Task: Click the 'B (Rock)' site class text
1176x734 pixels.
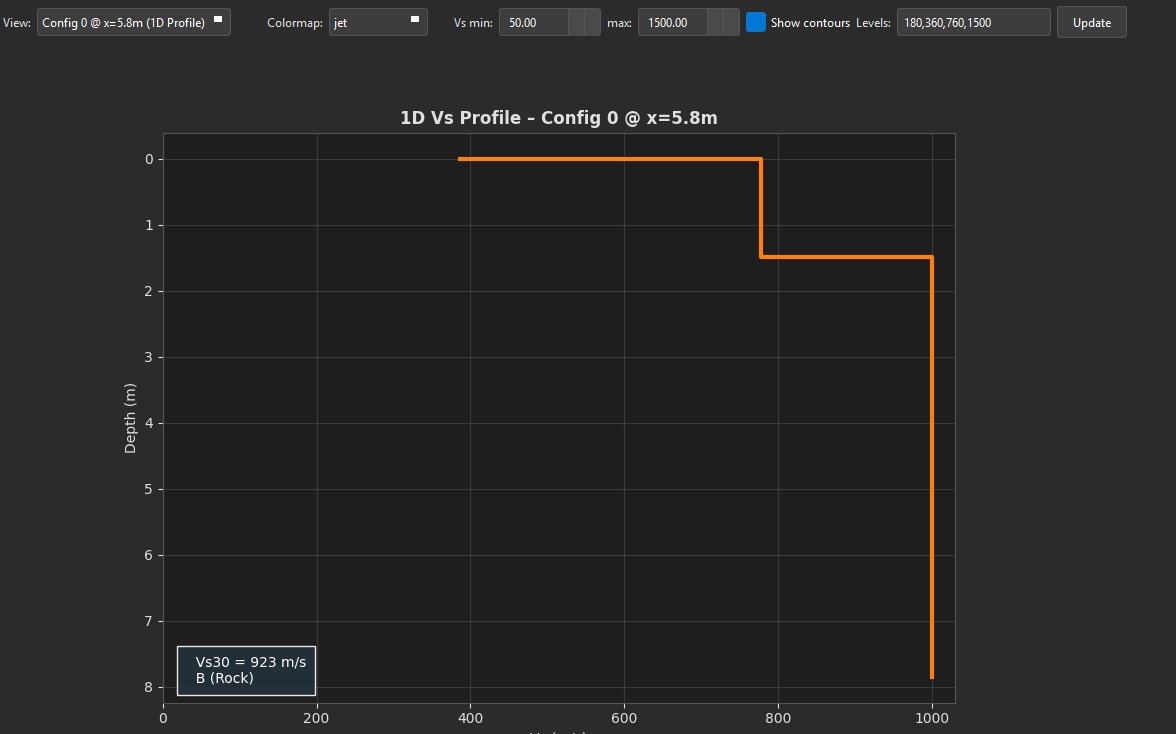Action: (x=224, y=679)
